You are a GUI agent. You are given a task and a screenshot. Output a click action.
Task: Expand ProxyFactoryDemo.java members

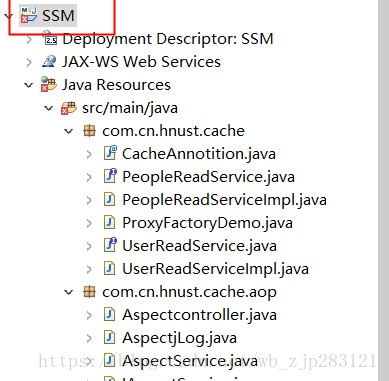coord(89,223)
